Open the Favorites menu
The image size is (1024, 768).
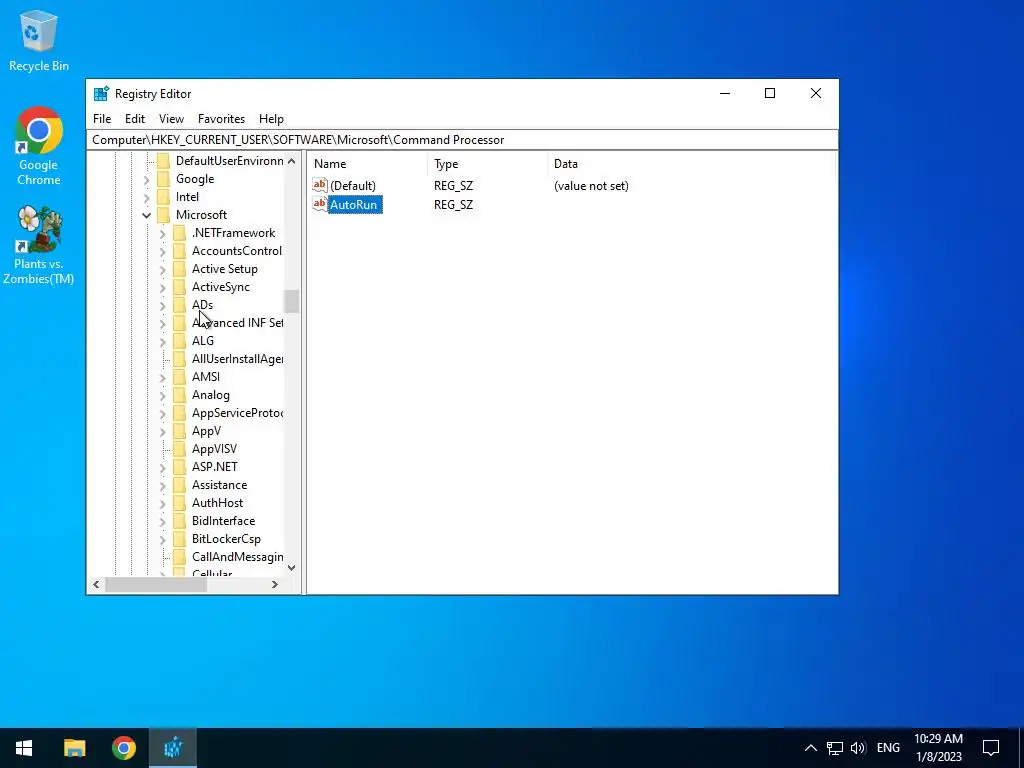pyautogui.click(x=221, y=119)
